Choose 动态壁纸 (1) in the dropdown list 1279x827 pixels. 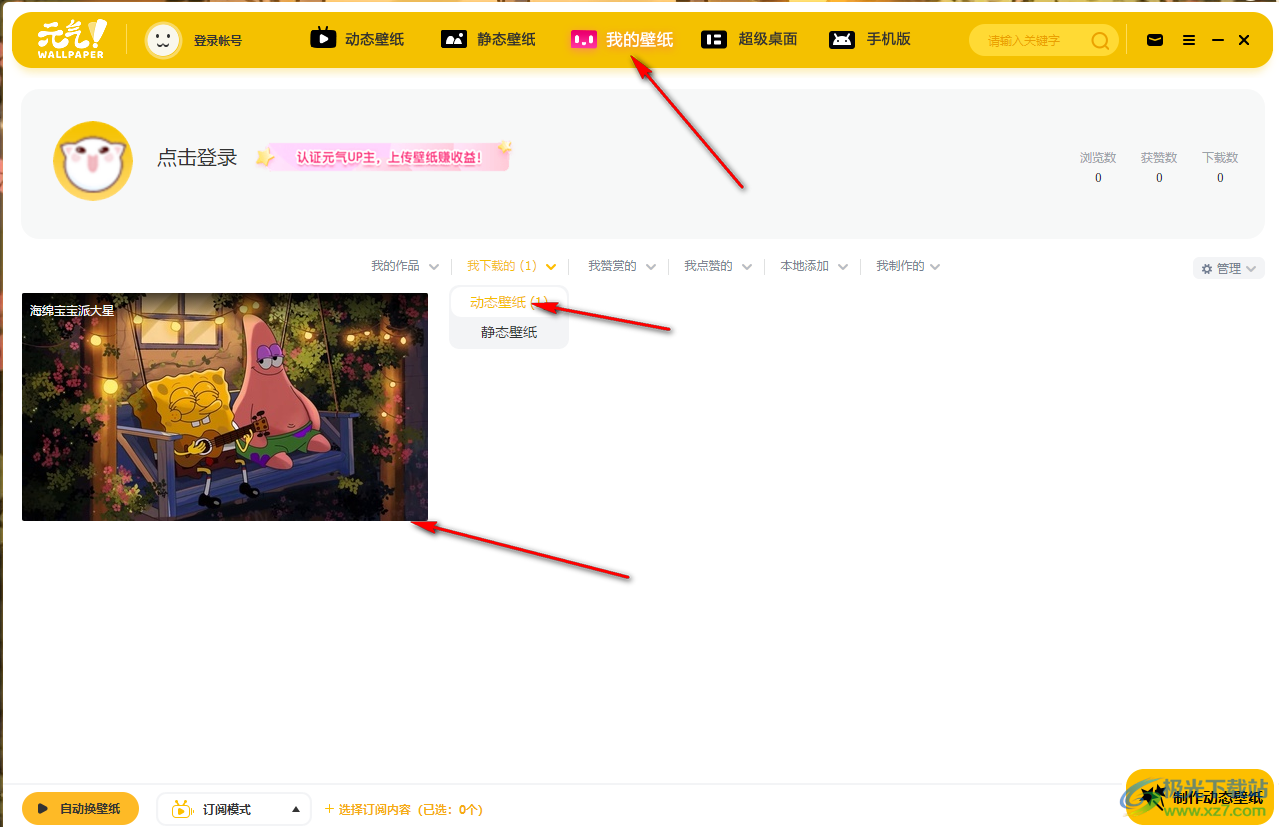tap(509, 302)
